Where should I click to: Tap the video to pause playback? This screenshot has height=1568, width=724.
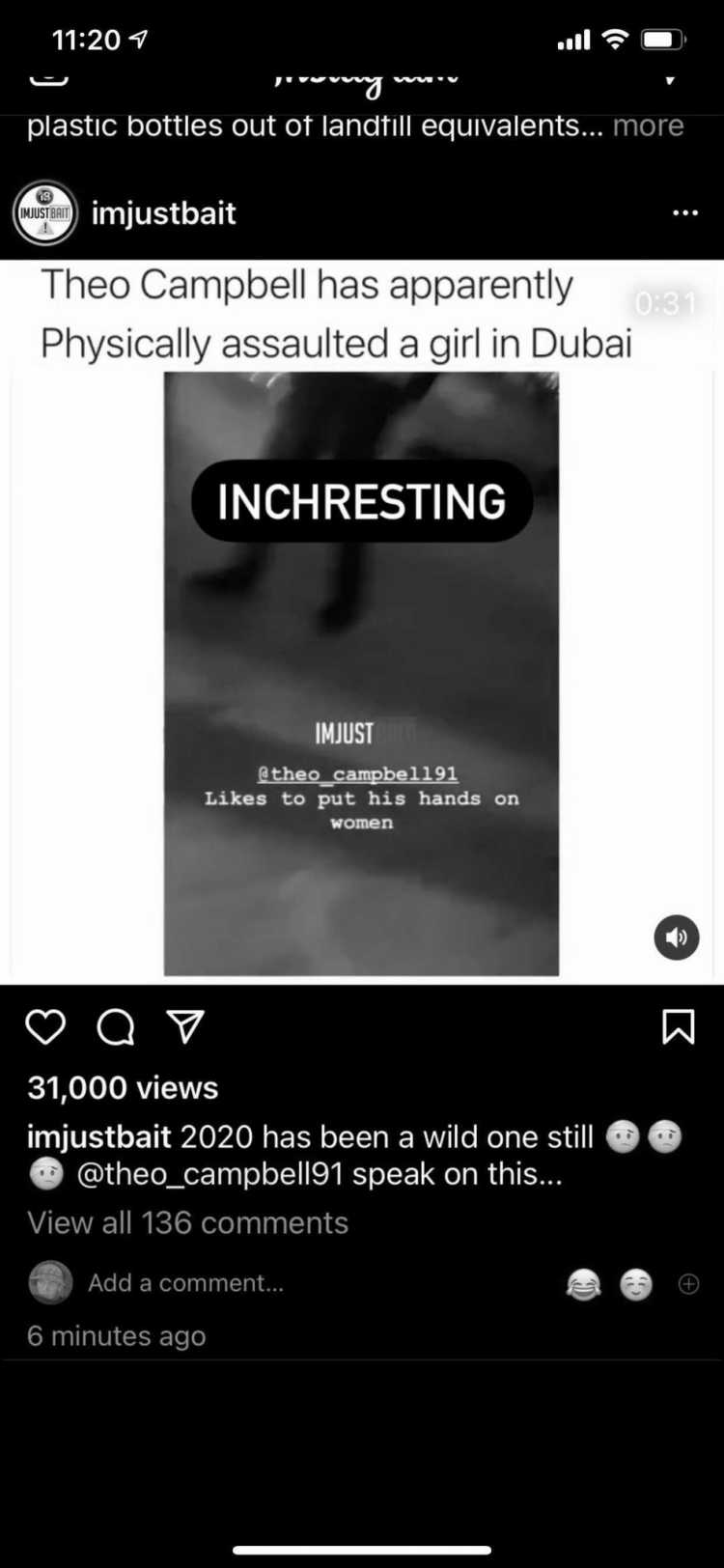pyautogui.click(x=361, y=673)
